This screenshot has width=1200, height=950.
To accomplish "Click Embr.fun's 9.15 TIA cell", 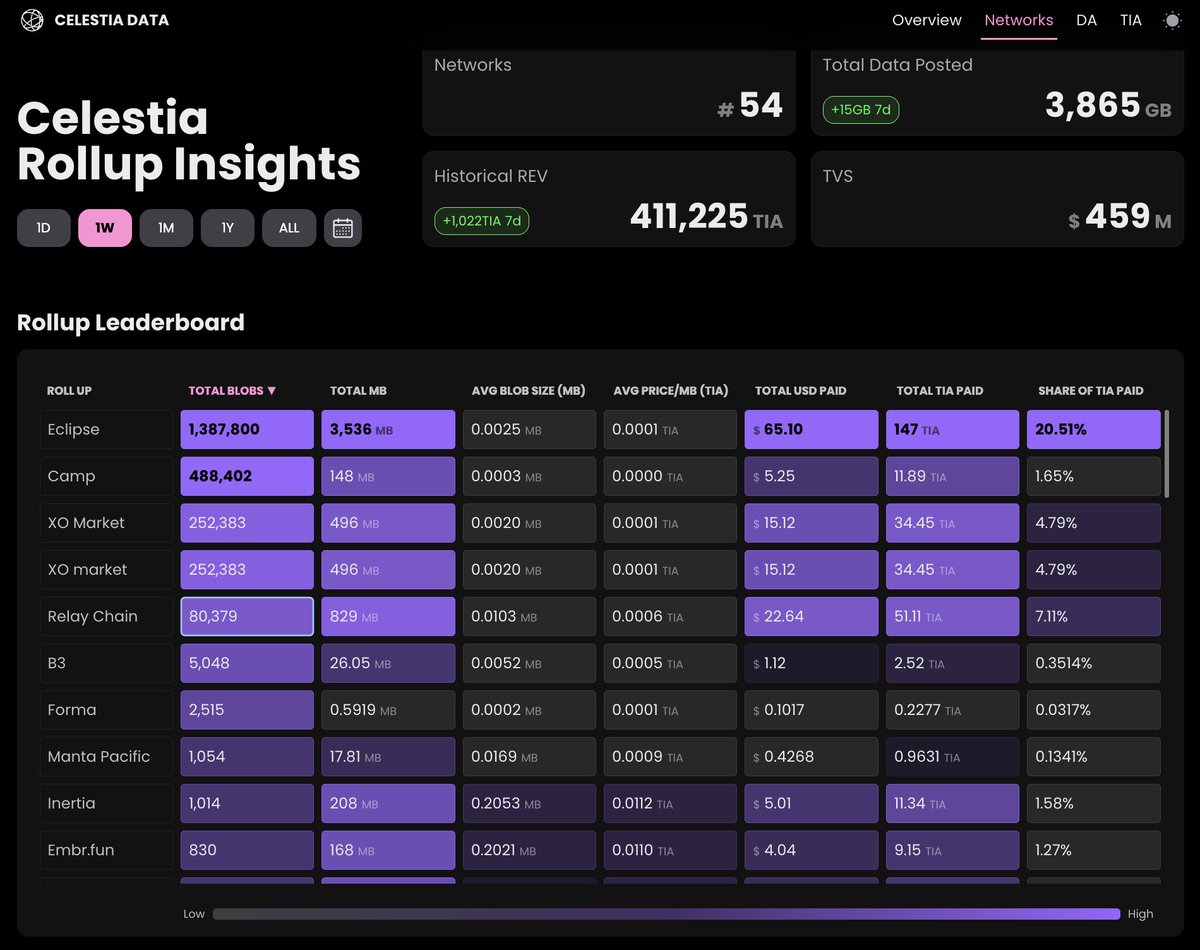I will pyautogui.click(x=953, y=850).
